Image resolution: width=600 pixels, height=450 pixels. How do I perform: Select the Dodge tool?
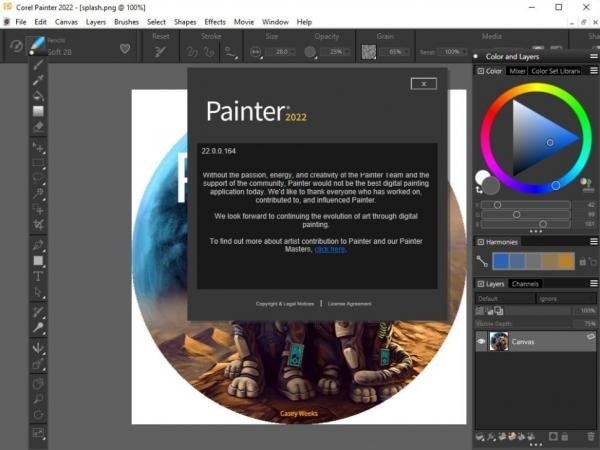click(x=38, y=328)
